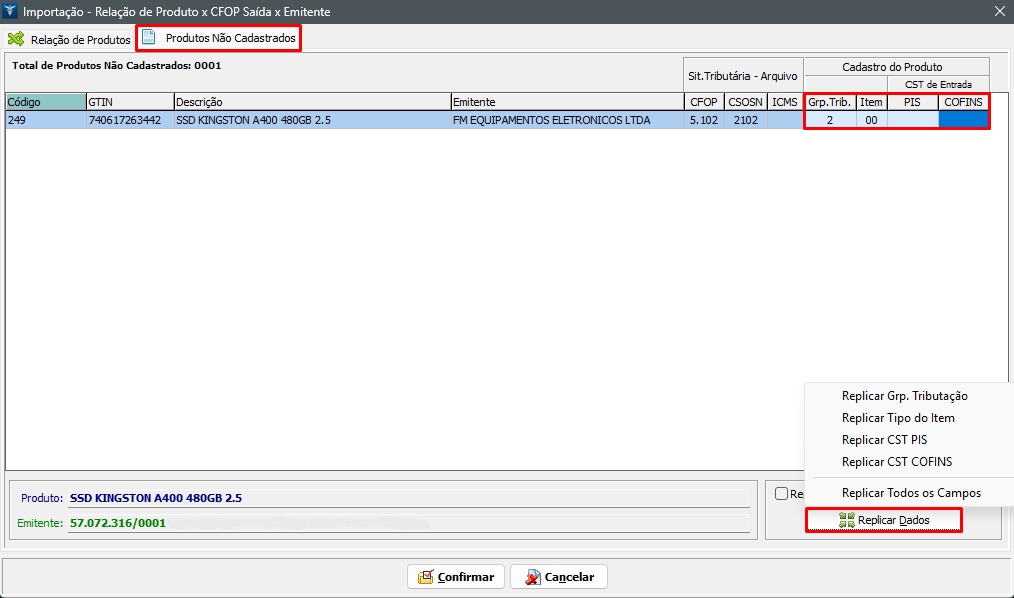
Task: Click the highlighted COFINS cell in row
Action: (x=963, y=120)
